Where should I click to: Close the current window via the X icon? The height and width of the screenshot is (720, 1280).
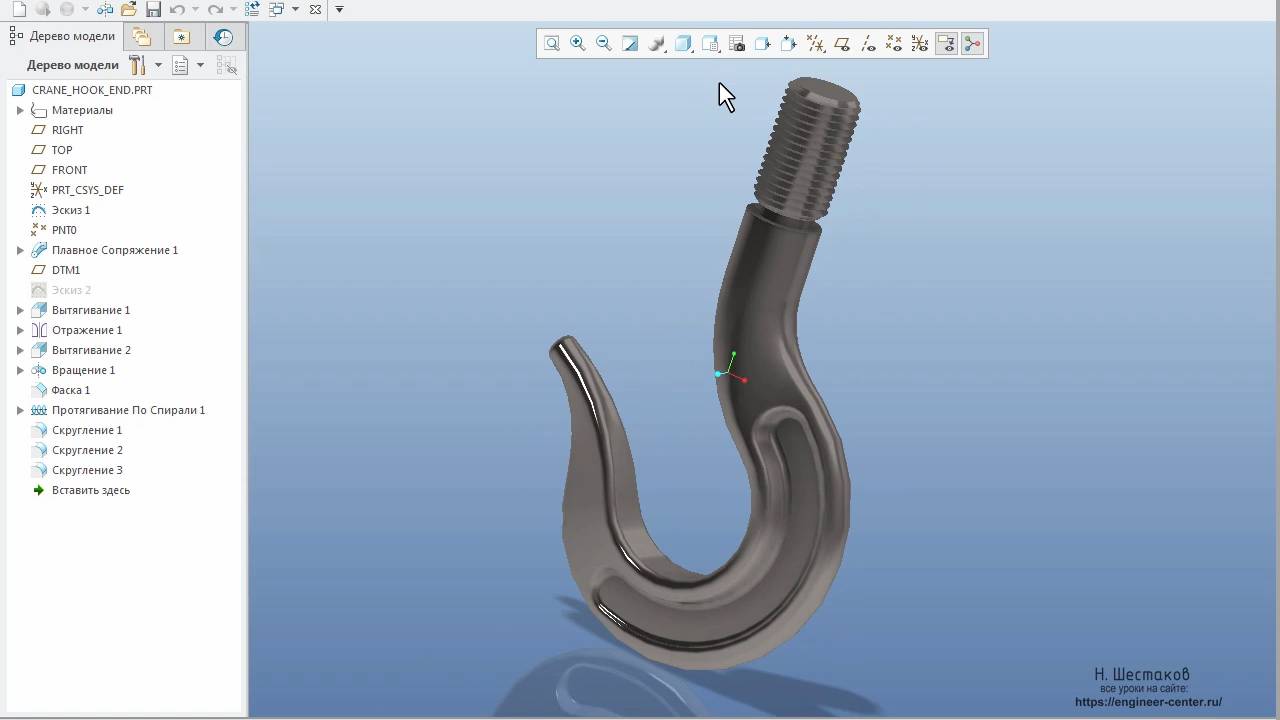click(x=316, y=9)
